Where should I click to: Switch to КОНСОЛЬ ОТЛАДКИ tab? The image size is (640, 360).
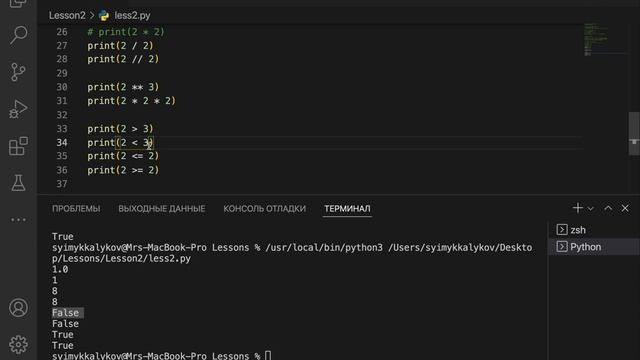point(264,209)
